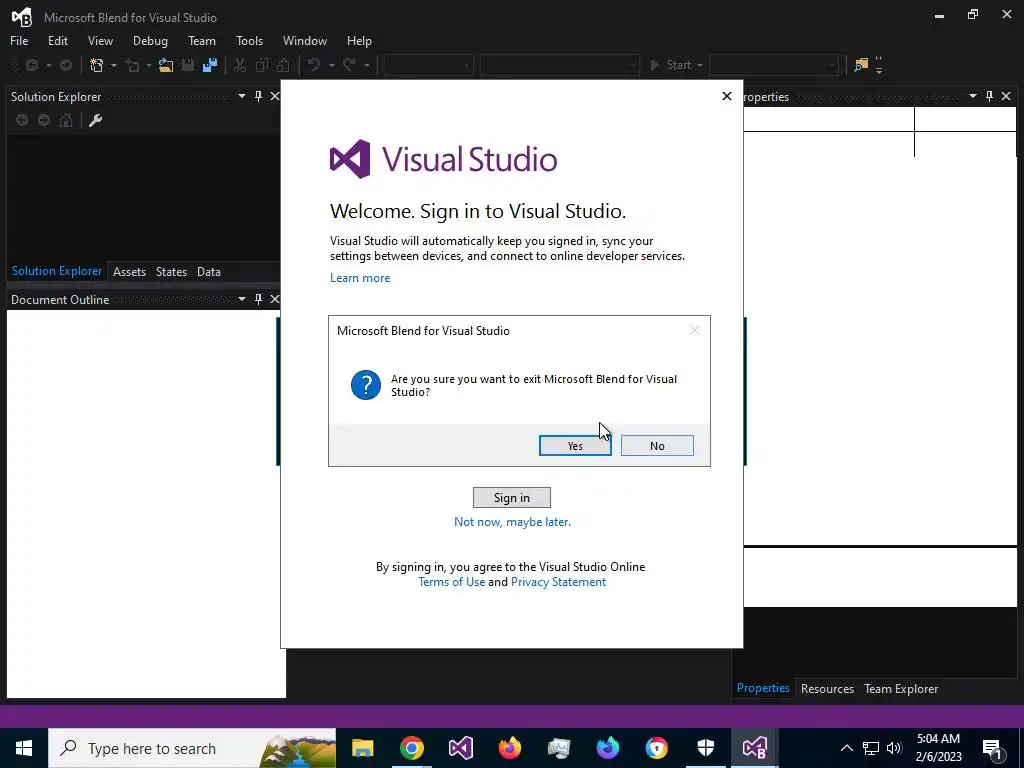Click the Save All icon in toolbar
Image resolution: width=1024 pixels, height=768 pixels.
click(x=210, y=65)
